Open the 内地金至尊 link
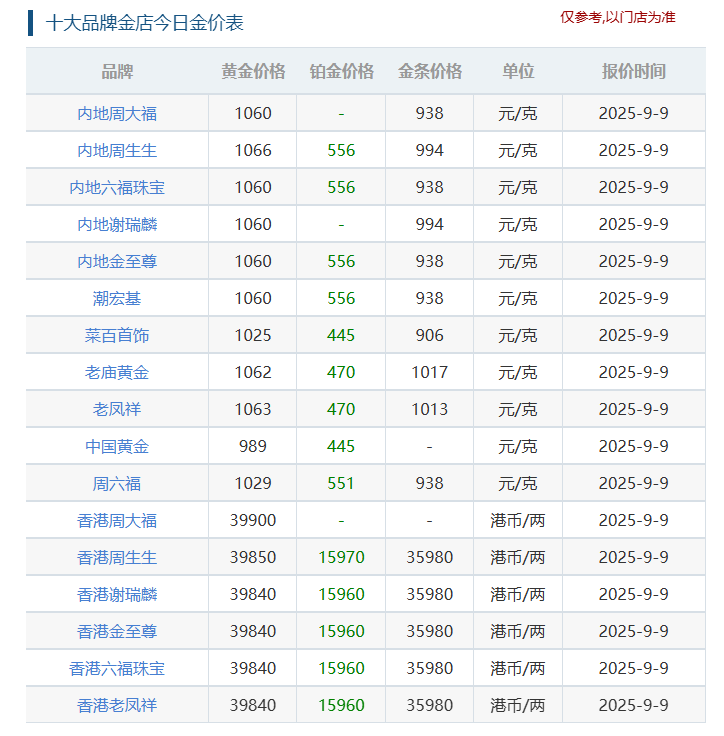 [117, 262]
